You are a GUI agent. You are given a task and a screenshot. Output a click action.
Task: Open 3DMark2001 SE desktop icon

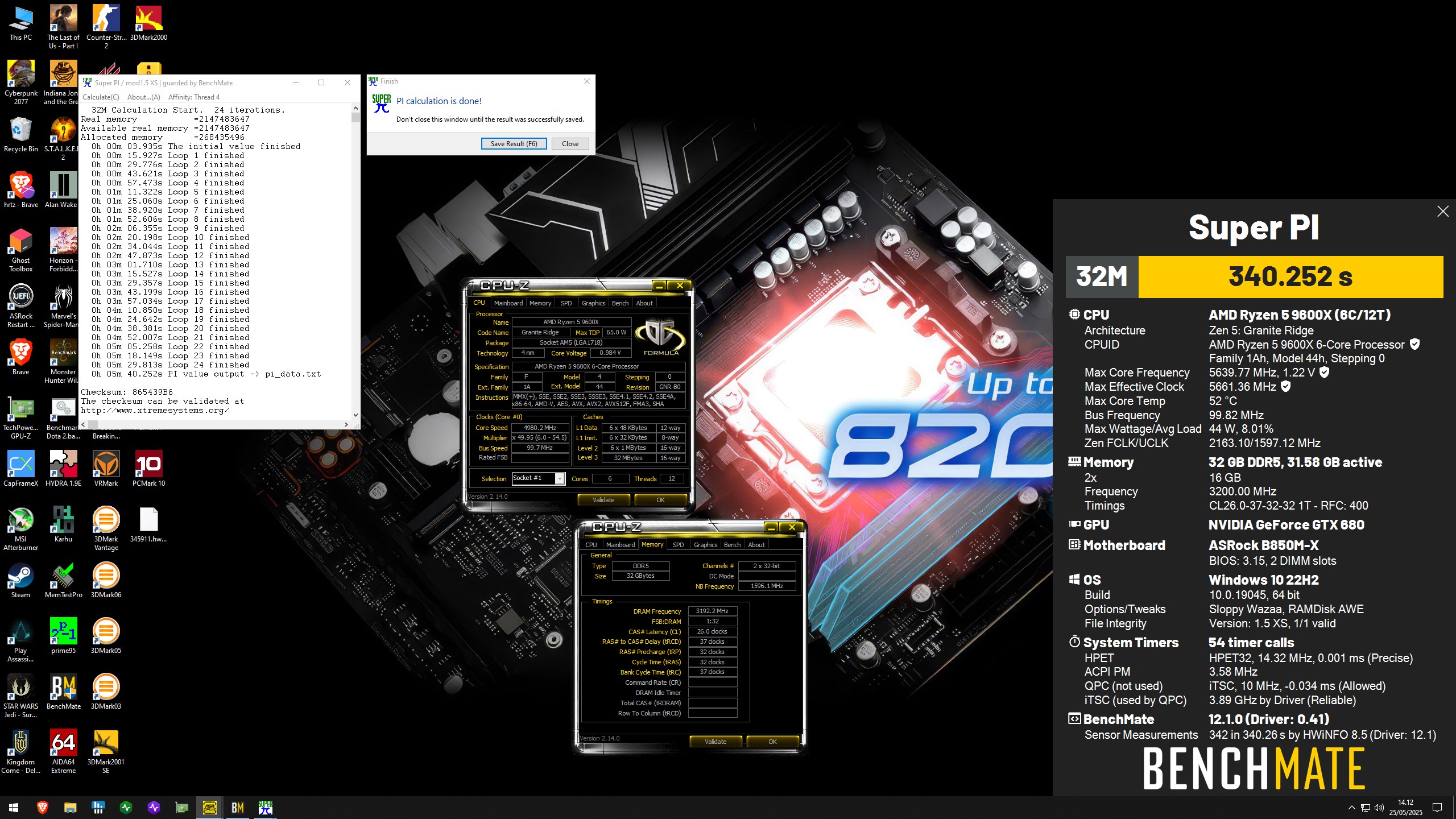tap(106, 751)
